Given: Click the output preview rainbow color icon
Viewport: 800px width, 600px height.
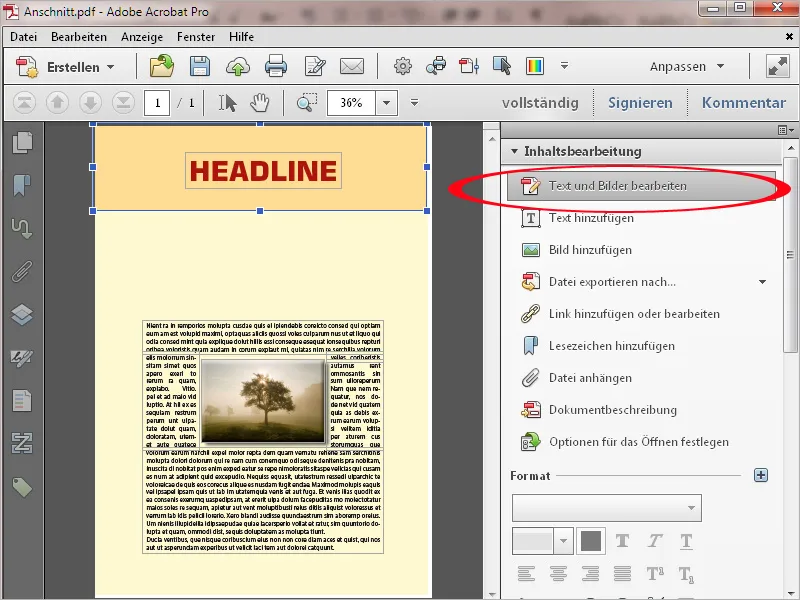Looking at the screenshot, I should click(x=535, y=66).
